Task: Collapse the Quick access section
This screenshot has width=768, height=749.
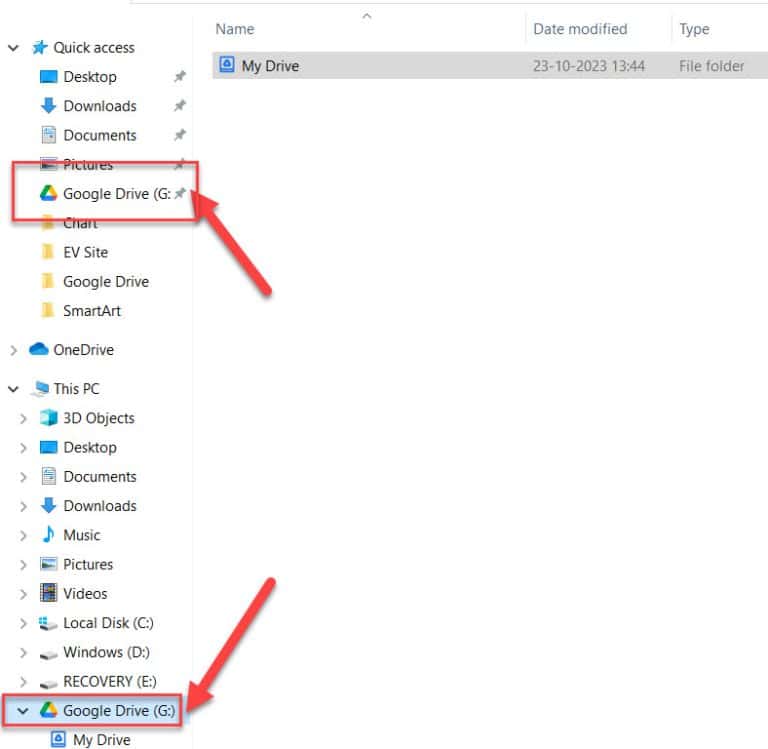Action: pyautogui.click(x=13, y=48)
